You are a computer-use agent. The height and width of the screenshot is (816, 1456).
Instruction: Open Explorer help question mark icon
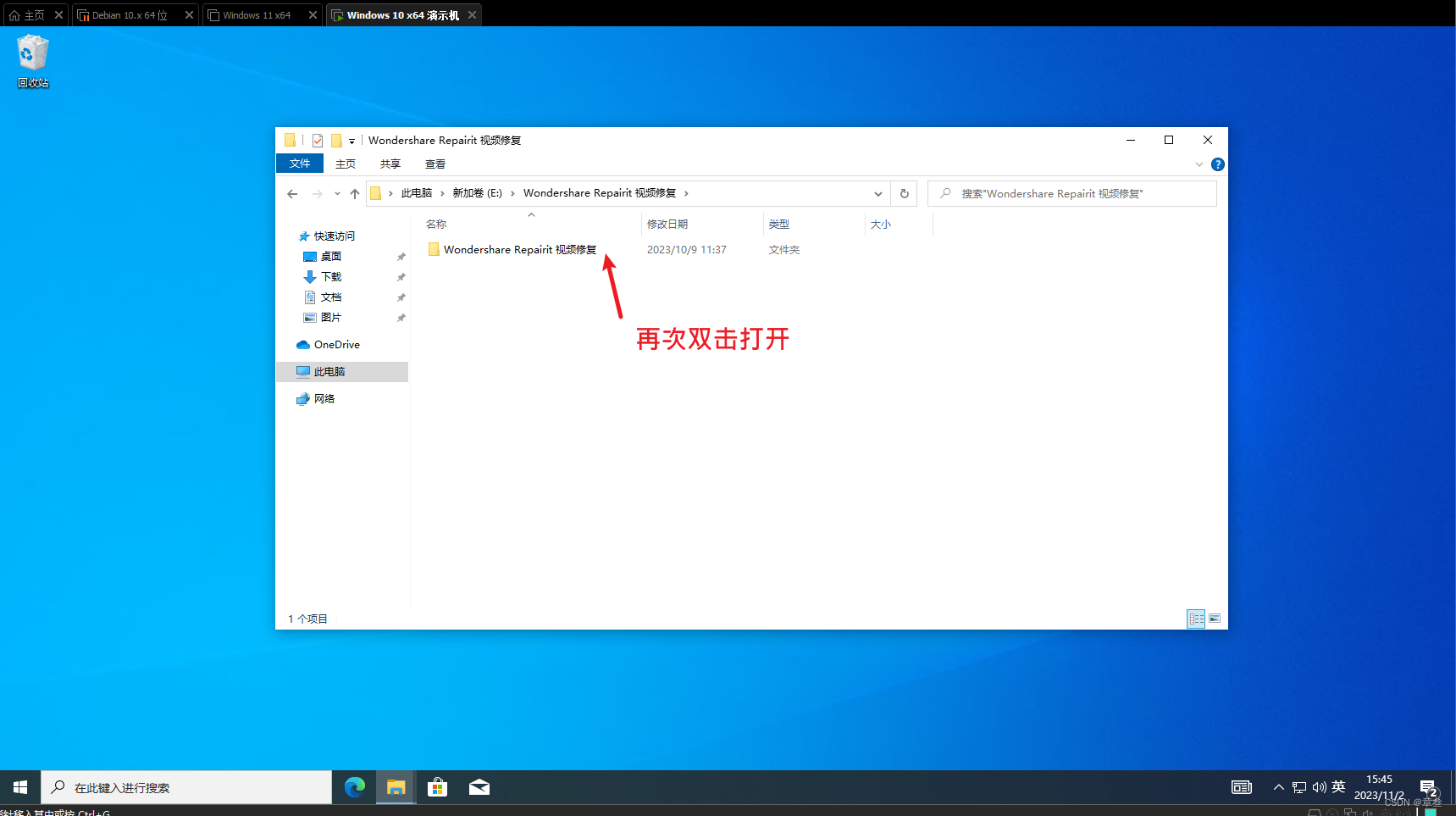(x=1217, y=164)
